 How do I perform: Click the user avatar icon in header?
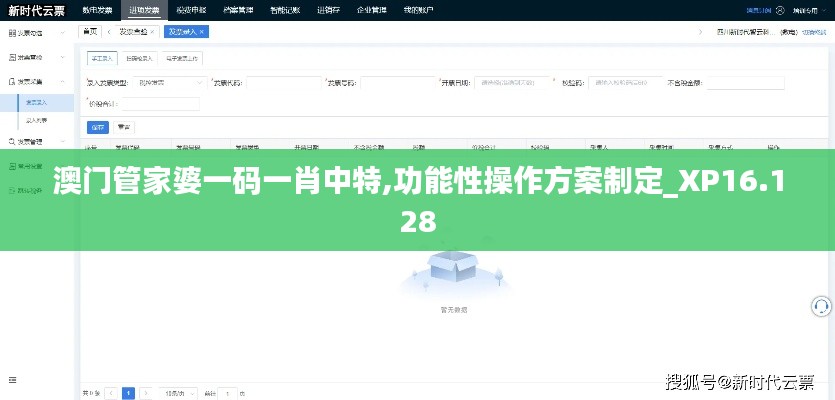click(780, 10)
